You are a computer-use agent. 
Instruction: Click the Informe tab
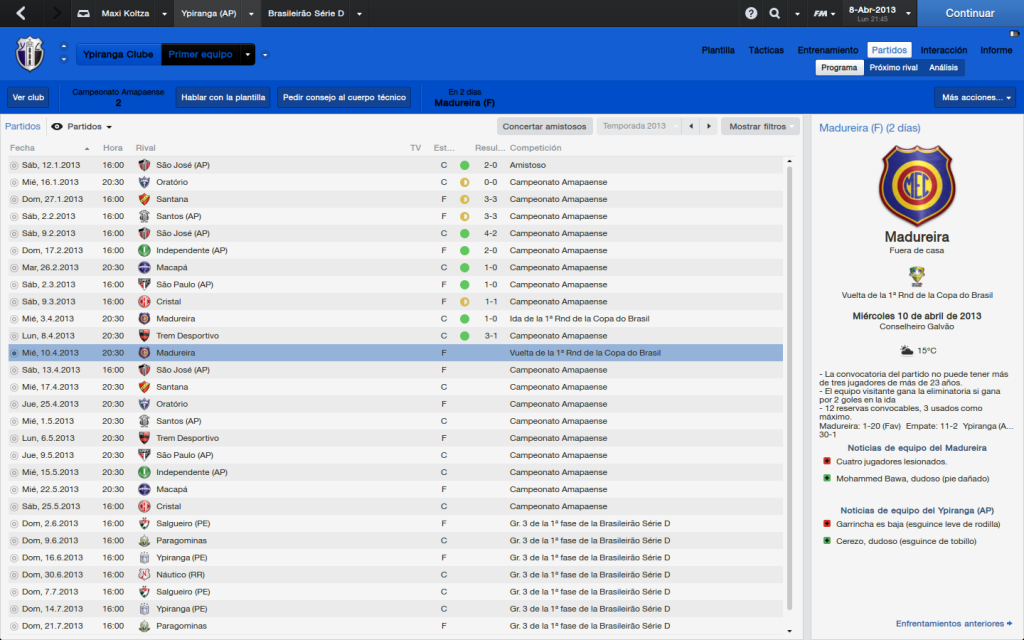996,50
